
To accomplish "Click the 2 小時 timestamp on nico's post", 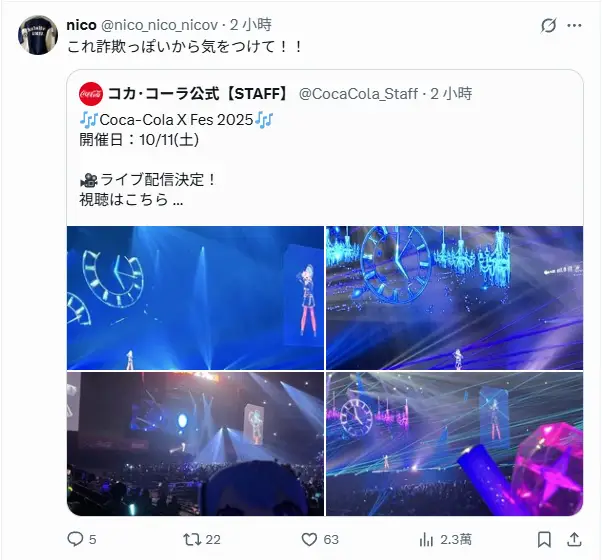I will click(251, 25).
